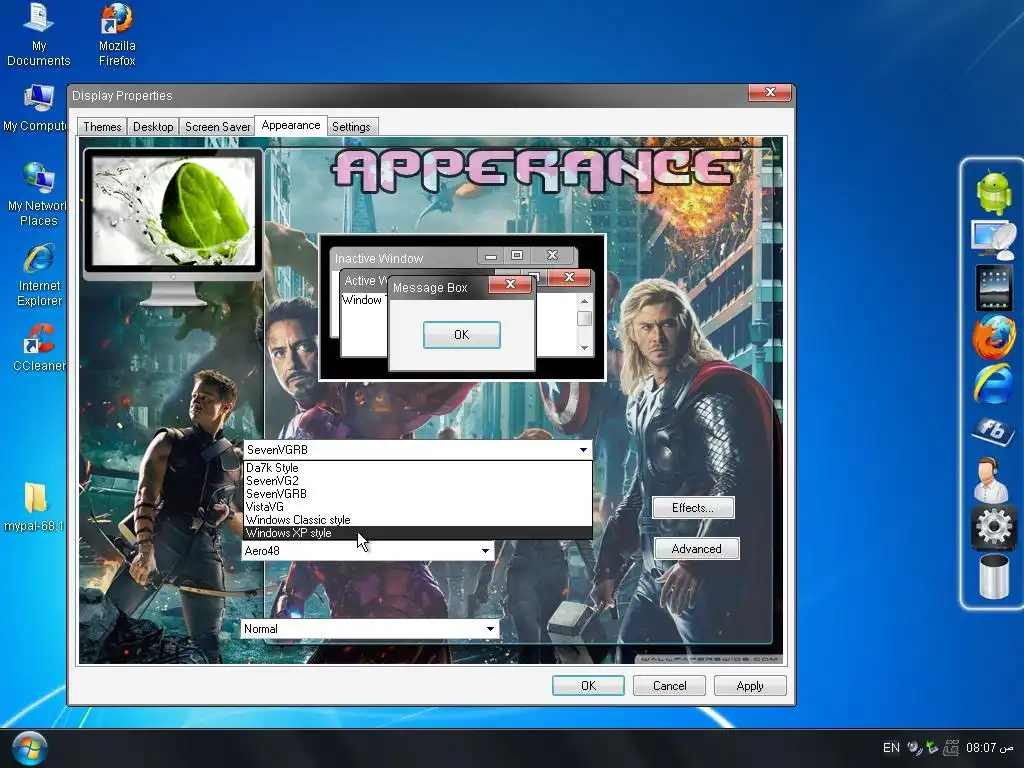
Task: Open the recycle bin icon in the dock
Action: 993,576
